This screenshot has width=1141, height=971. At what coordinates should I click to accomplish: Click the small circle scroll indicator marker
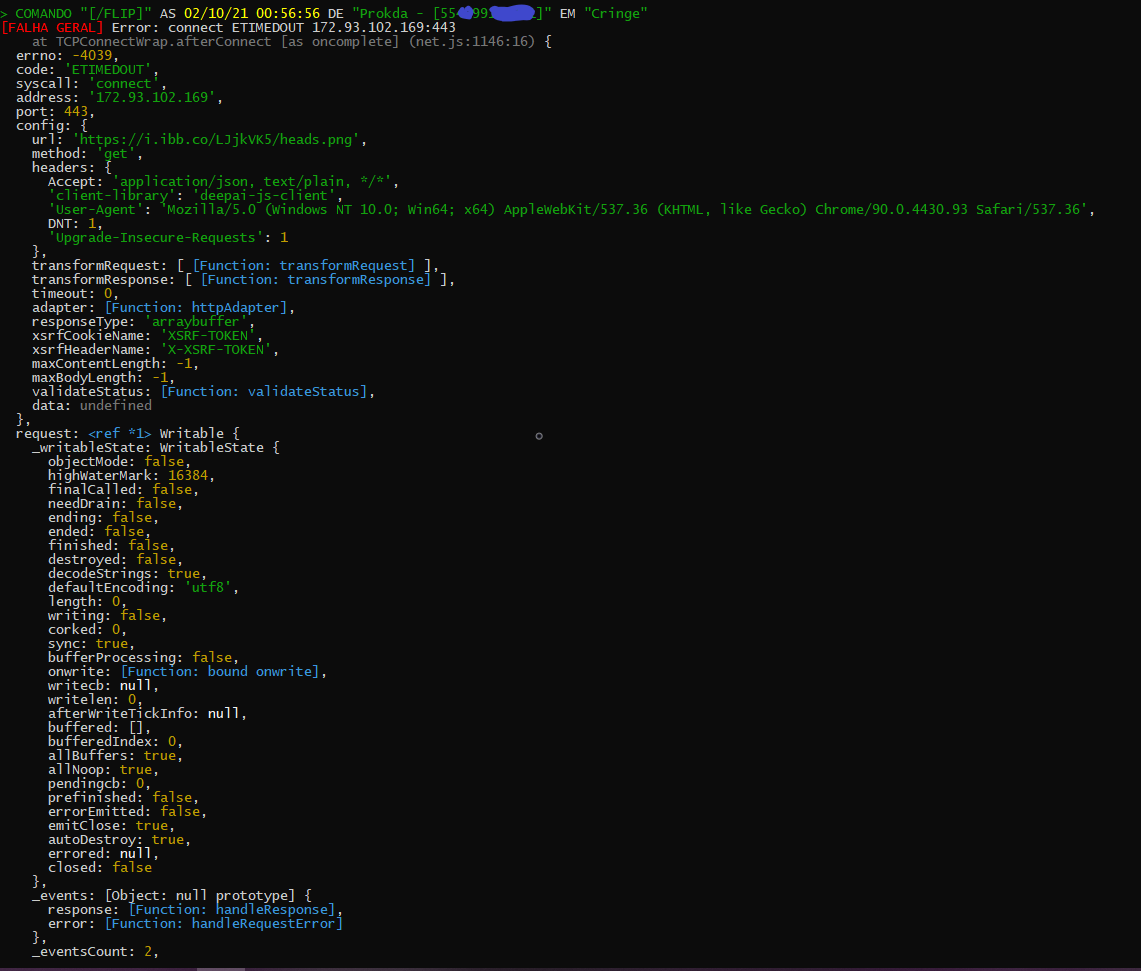point(539,436)
